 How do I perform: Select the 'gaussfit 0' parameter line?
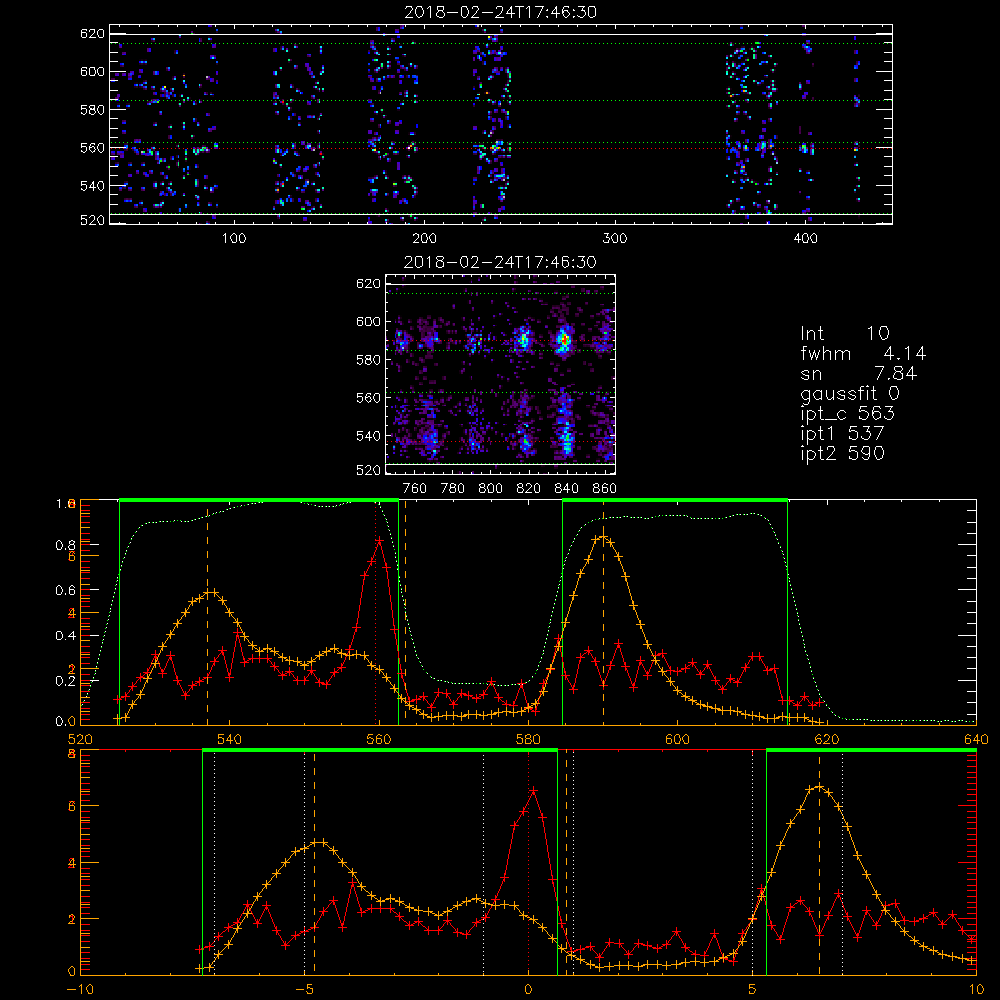tap(850, 393)
